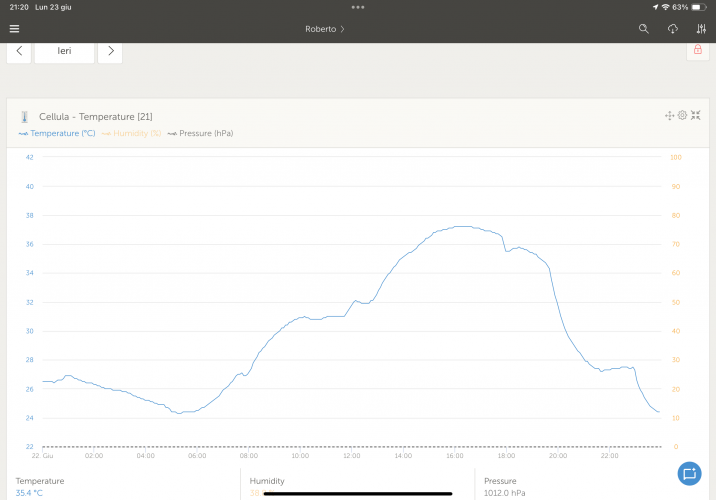Screen dimensions: 716x500
Task: Open the Ieri date range selector
Action: (x=64, y=50)
